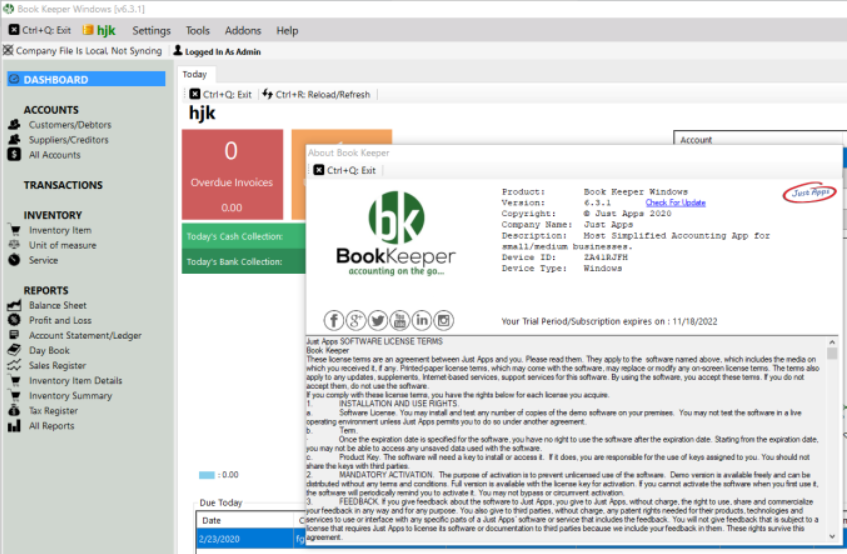
Task: Click Ctrl+Q: Exit in About Book Keeper
Action: click(345, 171)
